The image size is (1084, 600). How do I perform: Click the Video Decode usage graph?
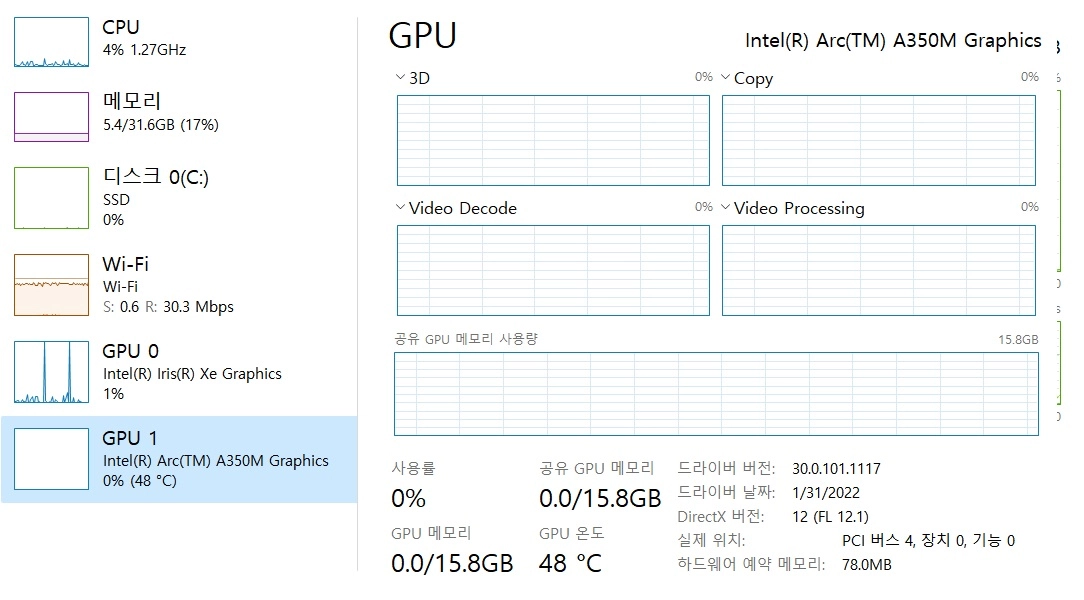click(x=553, y=270)
